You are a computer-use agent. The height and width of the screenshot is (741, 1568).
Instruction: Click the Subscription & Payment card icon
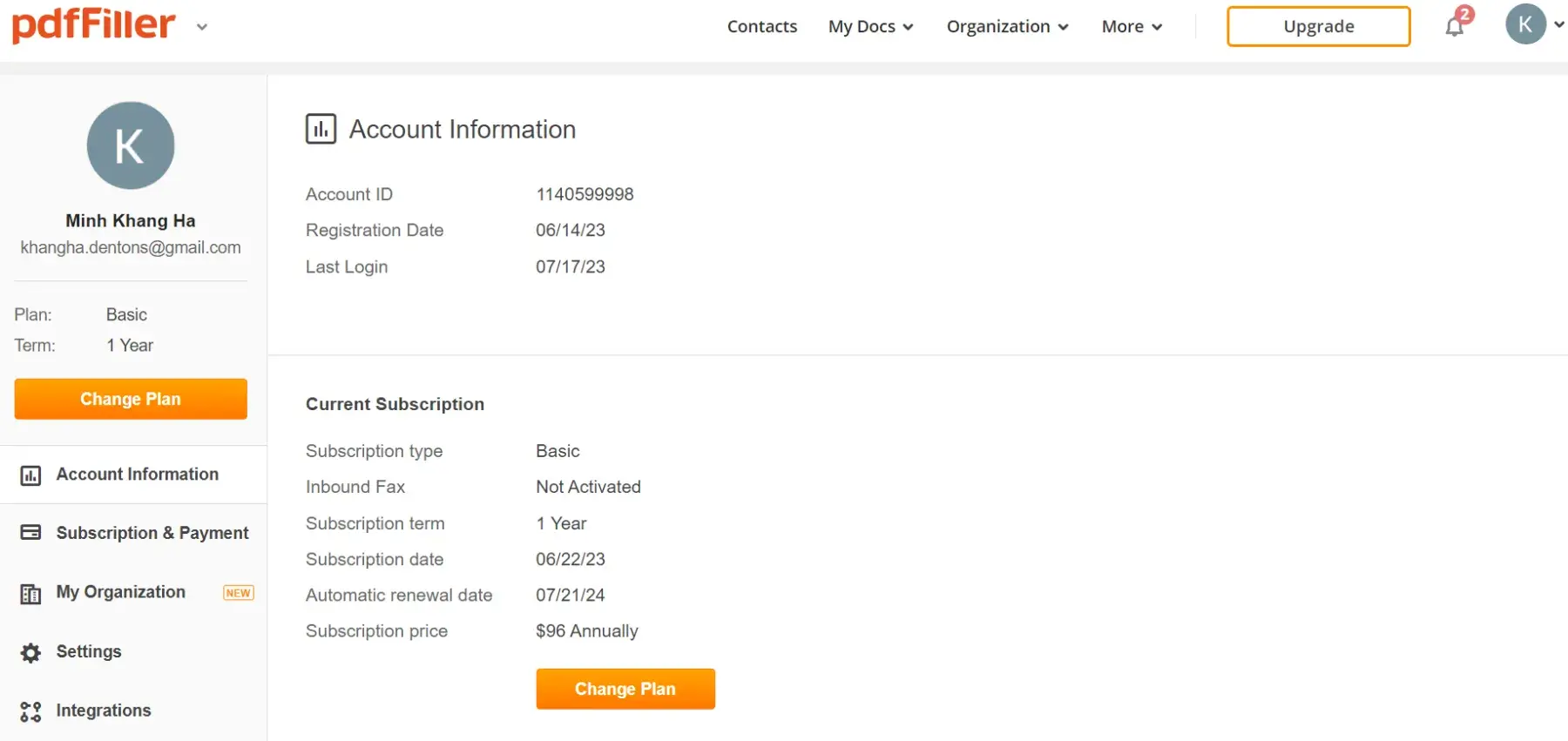[30, 533]
